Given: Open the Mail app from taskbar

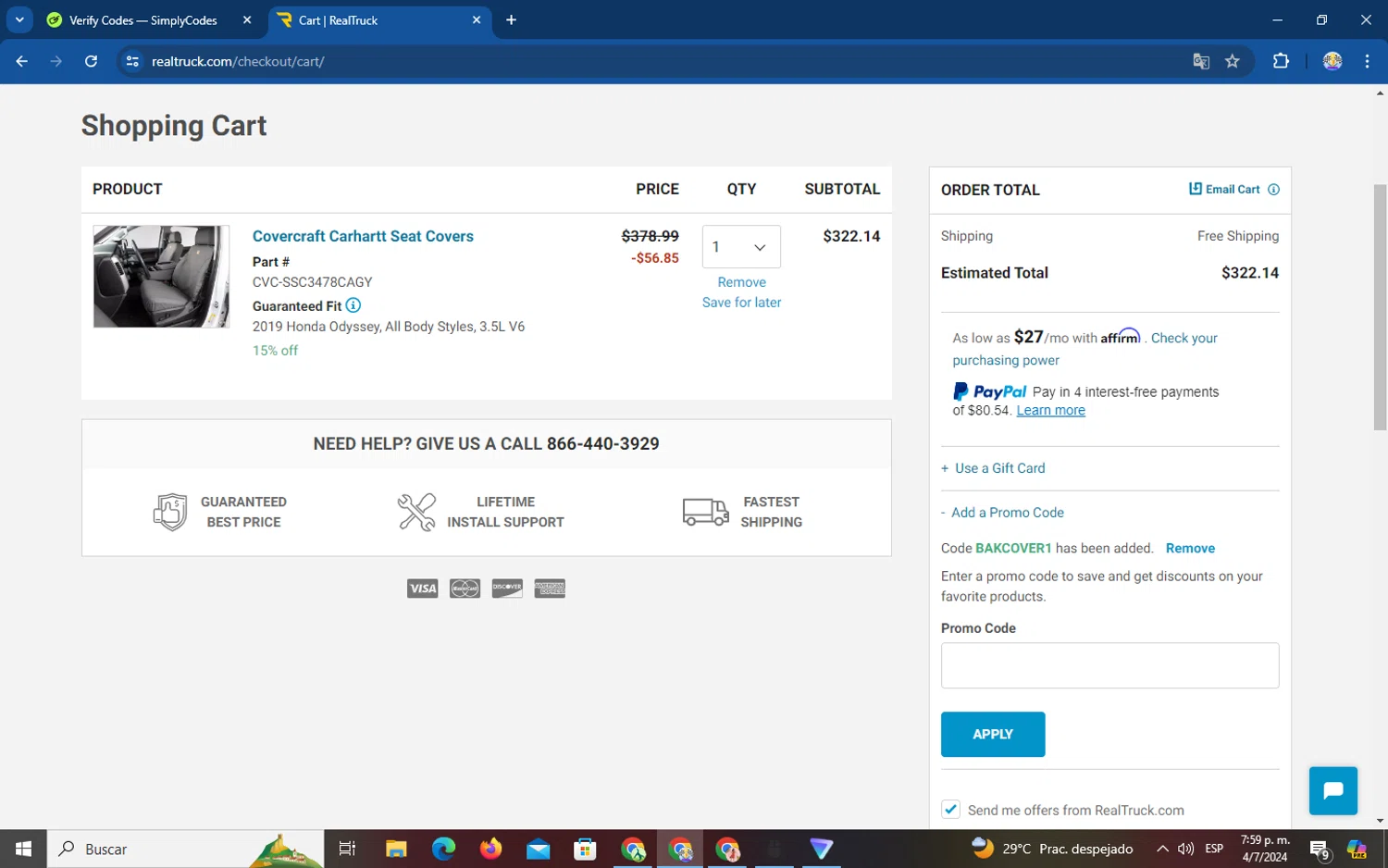Looking at the screenshot, I should tap(538, 849).
